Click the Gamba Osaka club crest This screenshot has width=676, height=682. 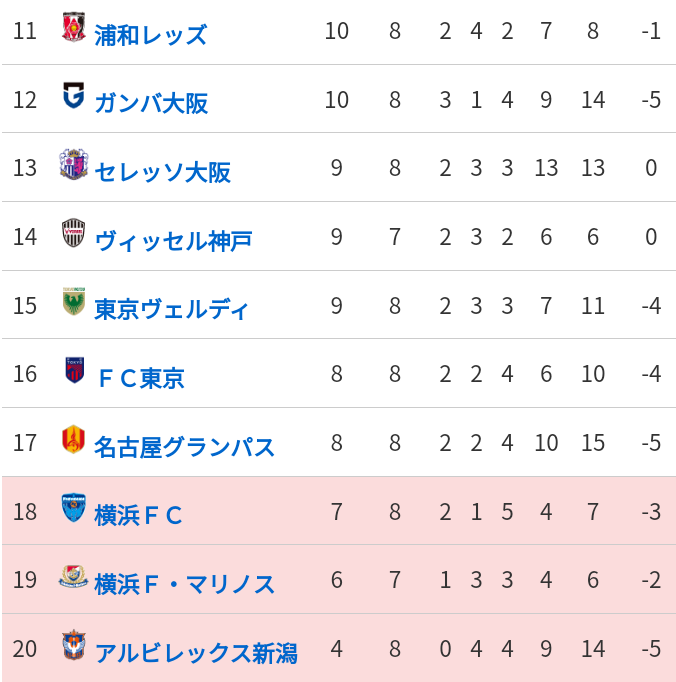pyautogui.click(x=74, y=95)
